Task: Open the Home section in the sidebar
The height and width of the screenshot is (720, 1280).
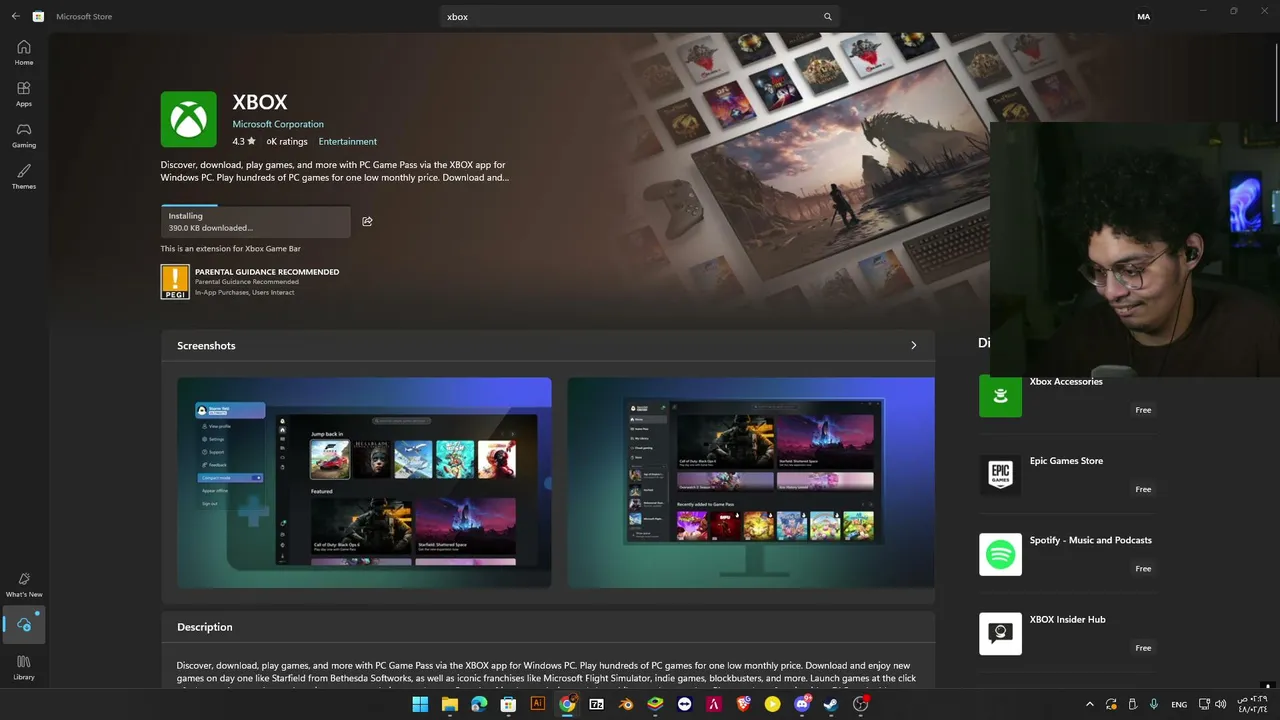Action: pyautogui.click(x=24, y=53)
